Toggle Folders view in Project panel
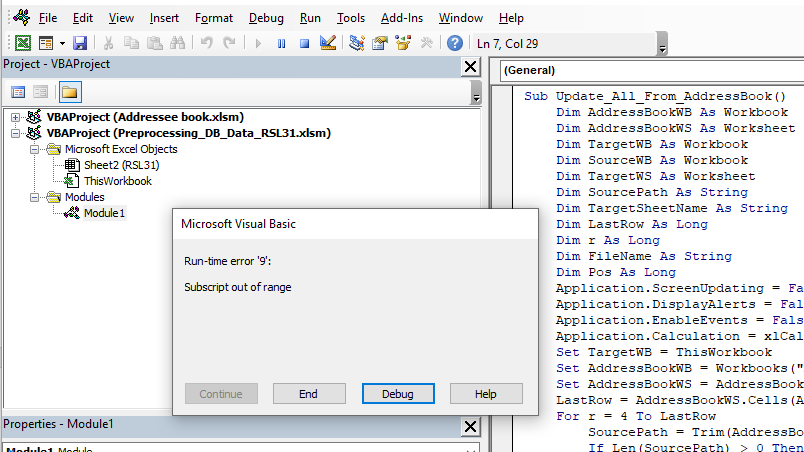This screenshot has height=452, width=804. [70, 92]
